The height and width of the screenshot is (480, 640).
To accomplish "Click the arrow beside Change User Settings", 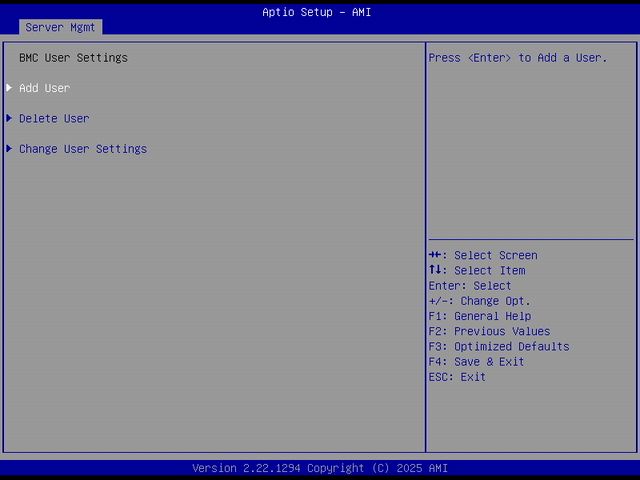I will pos(9,149).
